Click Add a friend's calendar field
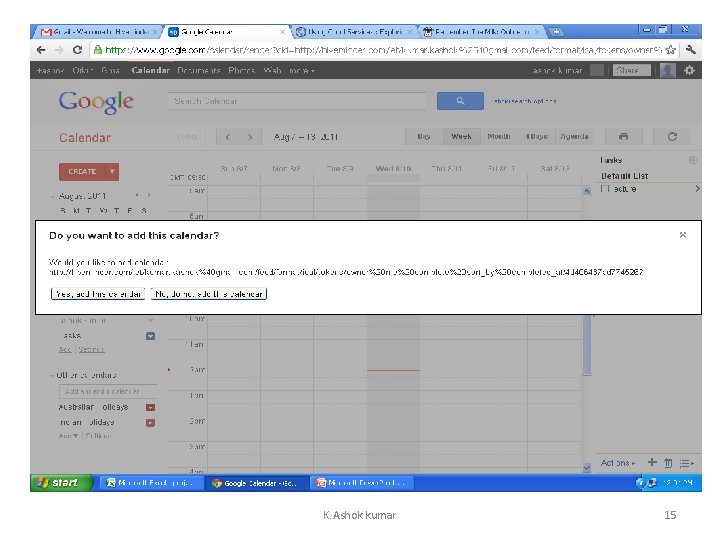The width and height of the screenshot is (720, 540). tap(108, 392)
